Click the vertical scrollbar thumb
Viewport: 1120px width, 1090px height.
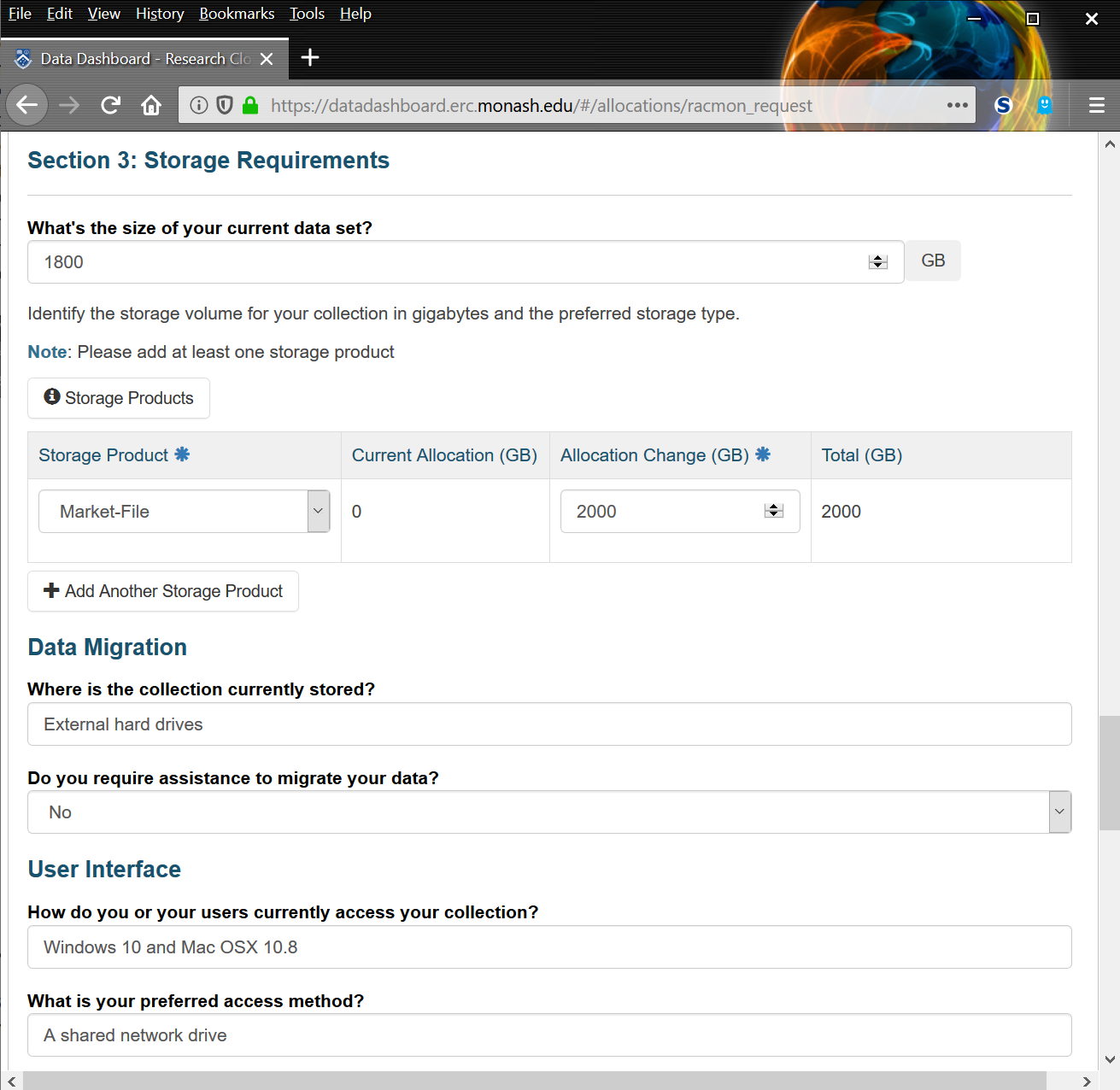[x=1109, y=772]
